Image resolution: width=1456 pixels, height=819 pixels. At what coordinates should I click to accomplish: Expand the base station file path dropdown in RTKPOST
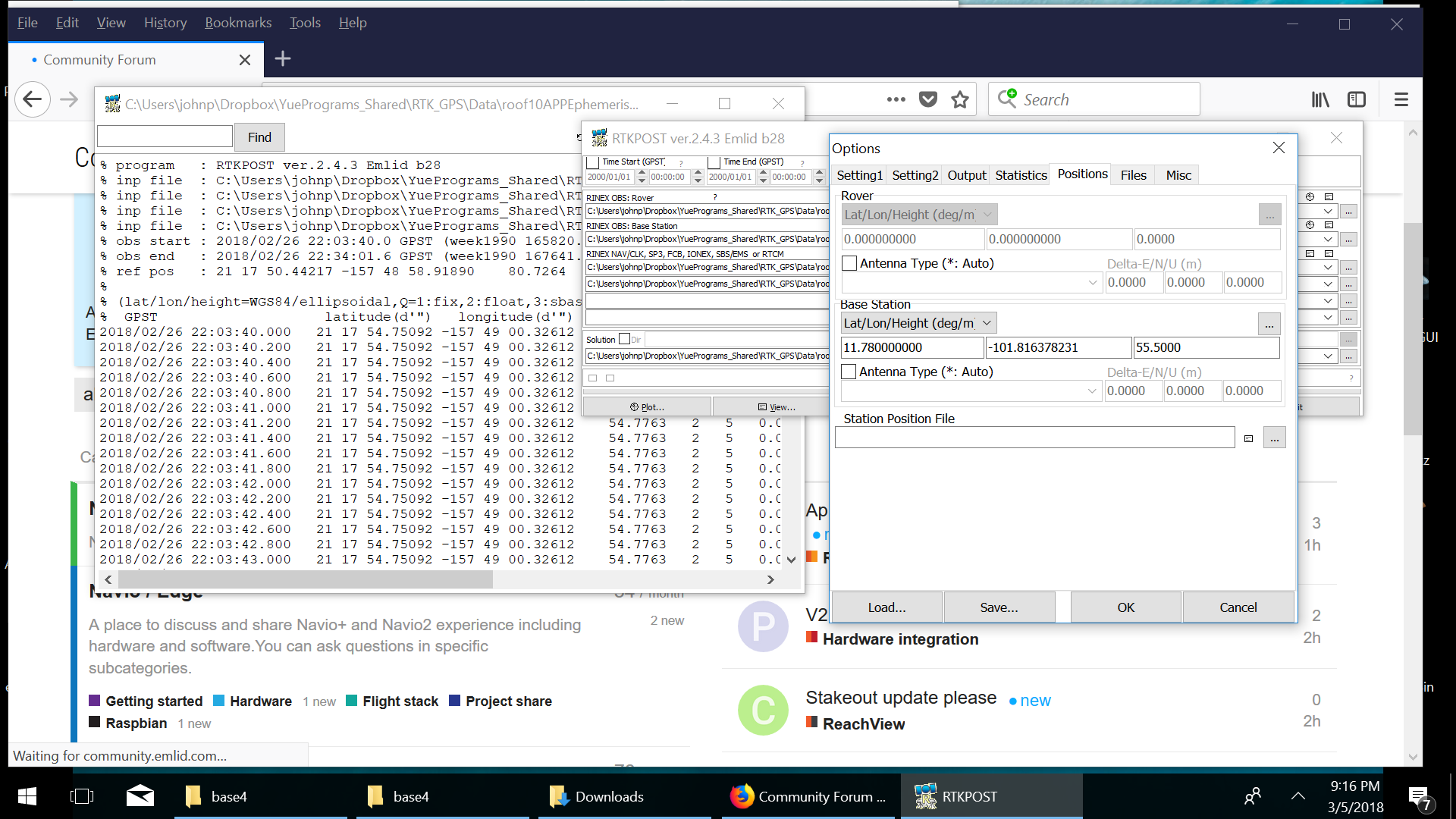click(x=1328, y=240)
